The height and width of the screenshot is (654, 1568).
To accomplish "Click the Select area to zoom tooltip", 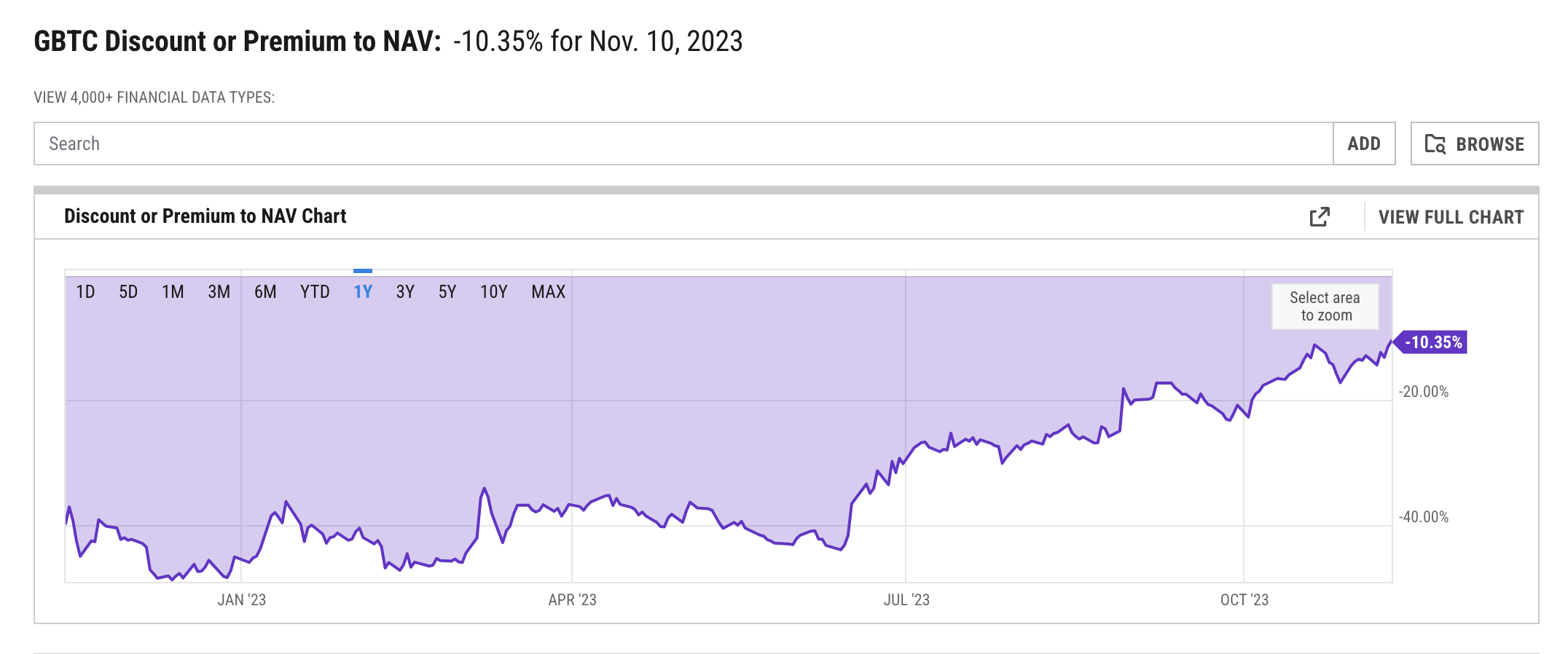I will (x=1325, y=306).
